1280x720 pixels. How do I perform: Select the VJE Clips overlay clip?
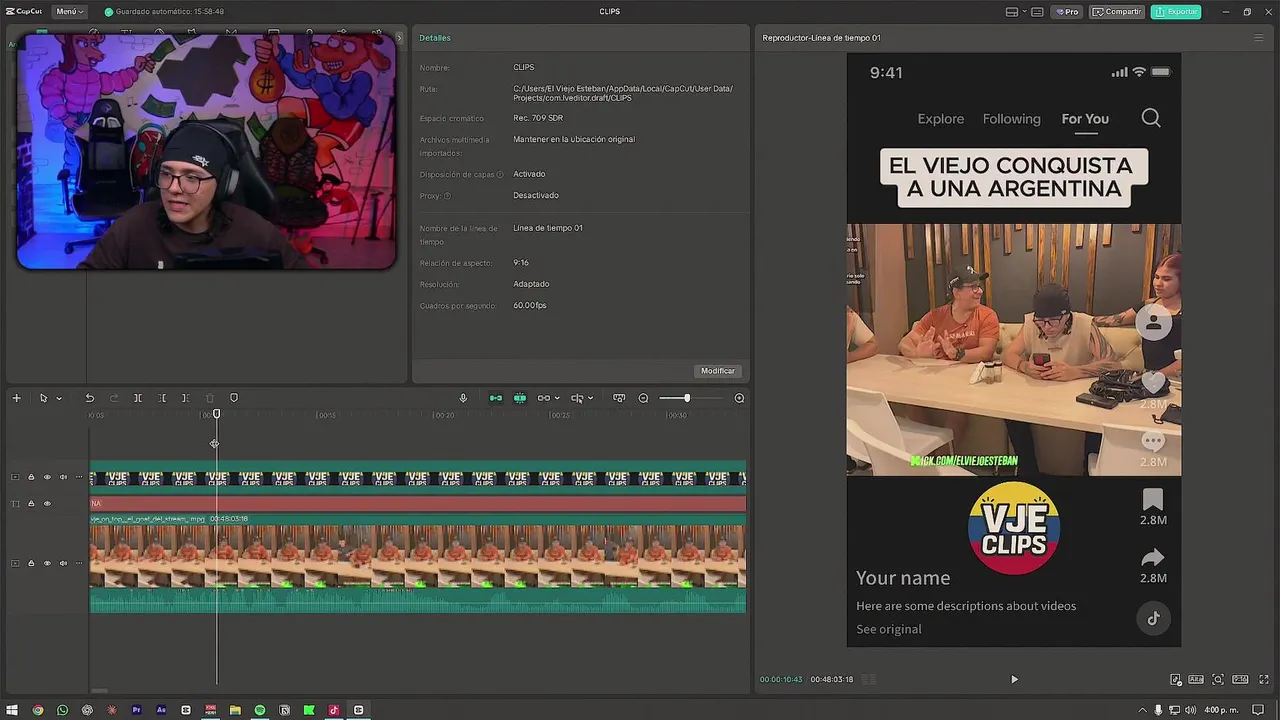click(418, 477)
